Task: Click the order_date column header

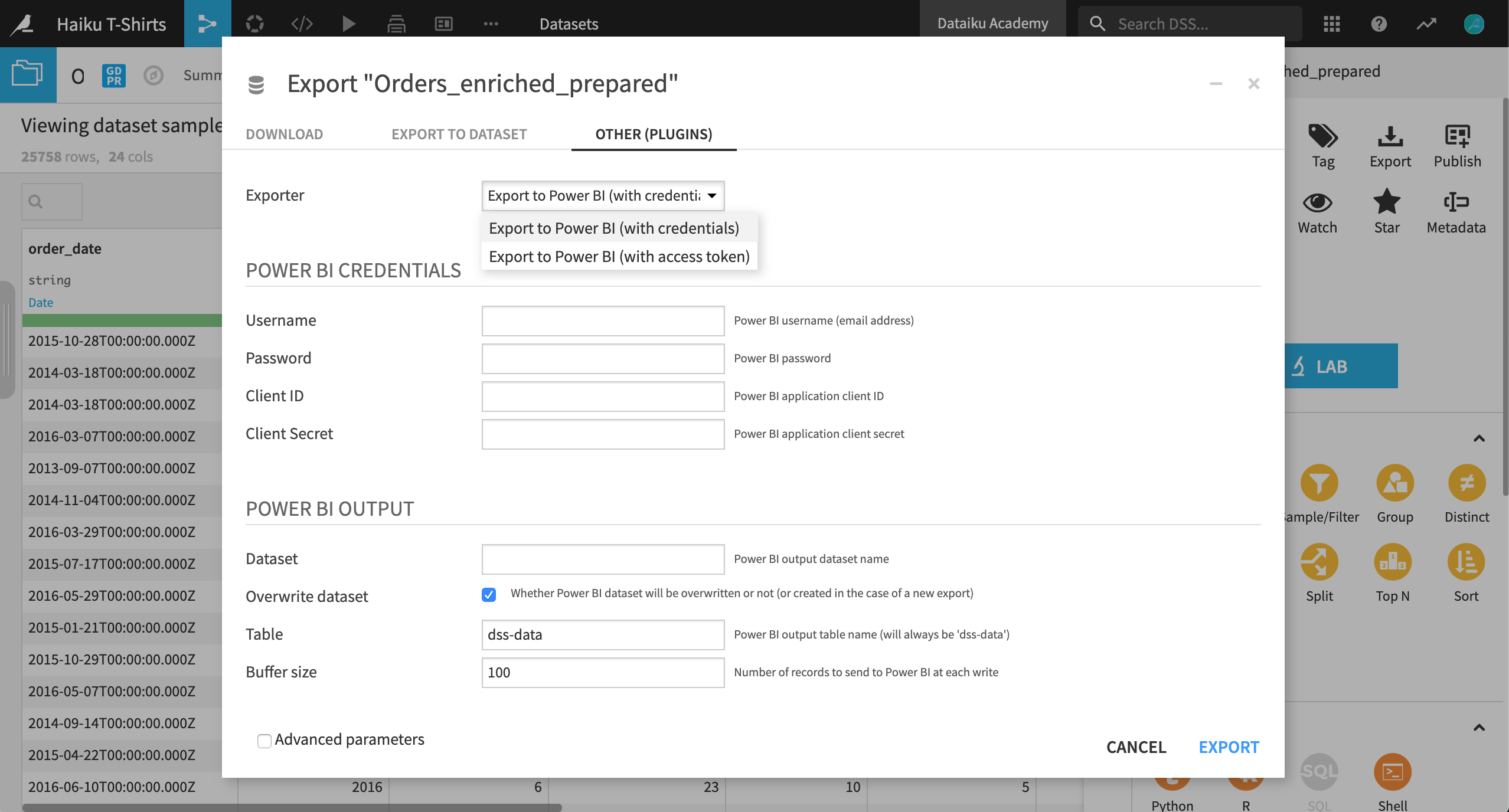Action: tap(65, 248)
